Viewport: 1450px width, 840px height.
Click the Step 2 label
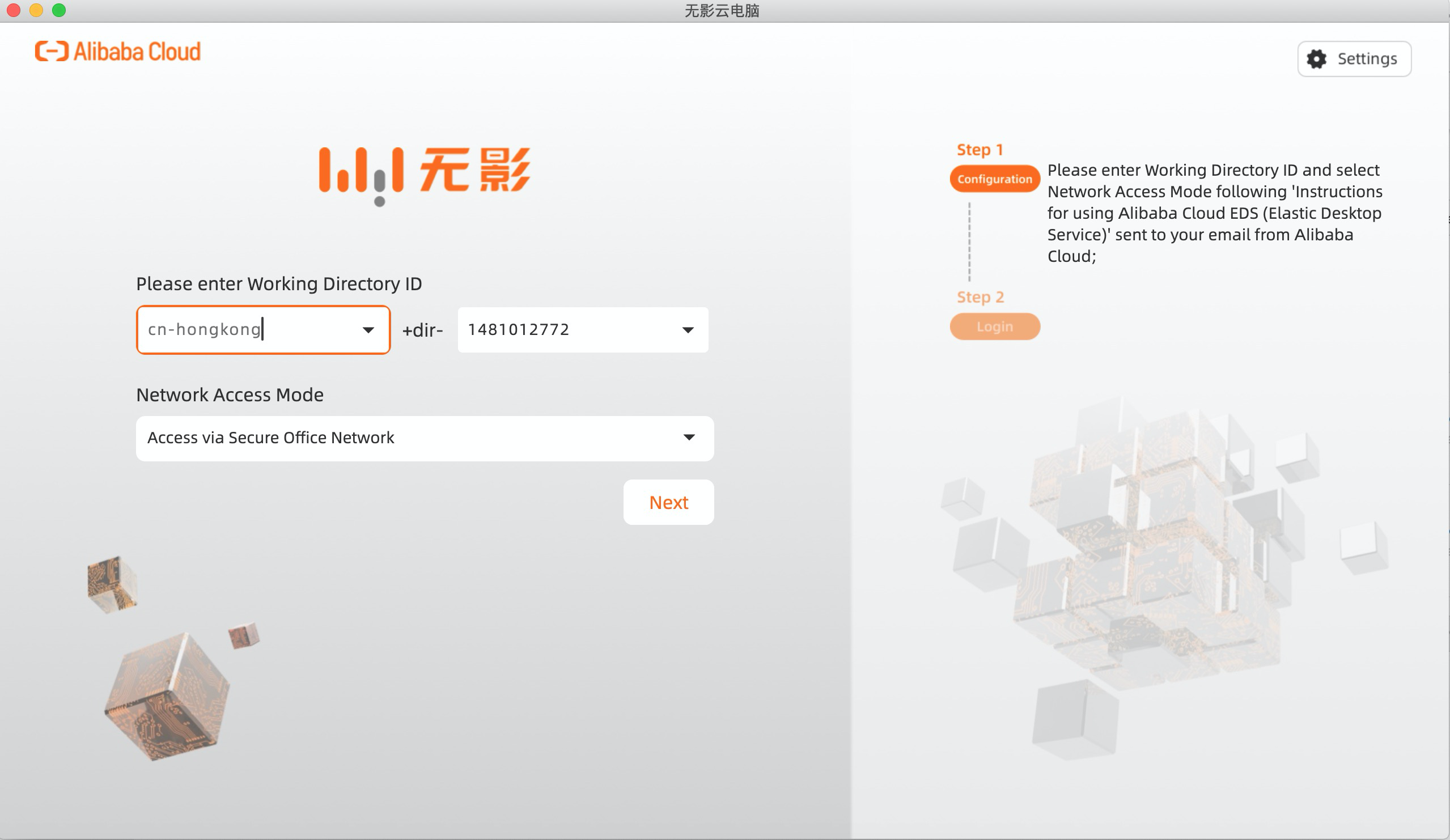[980, 298]
